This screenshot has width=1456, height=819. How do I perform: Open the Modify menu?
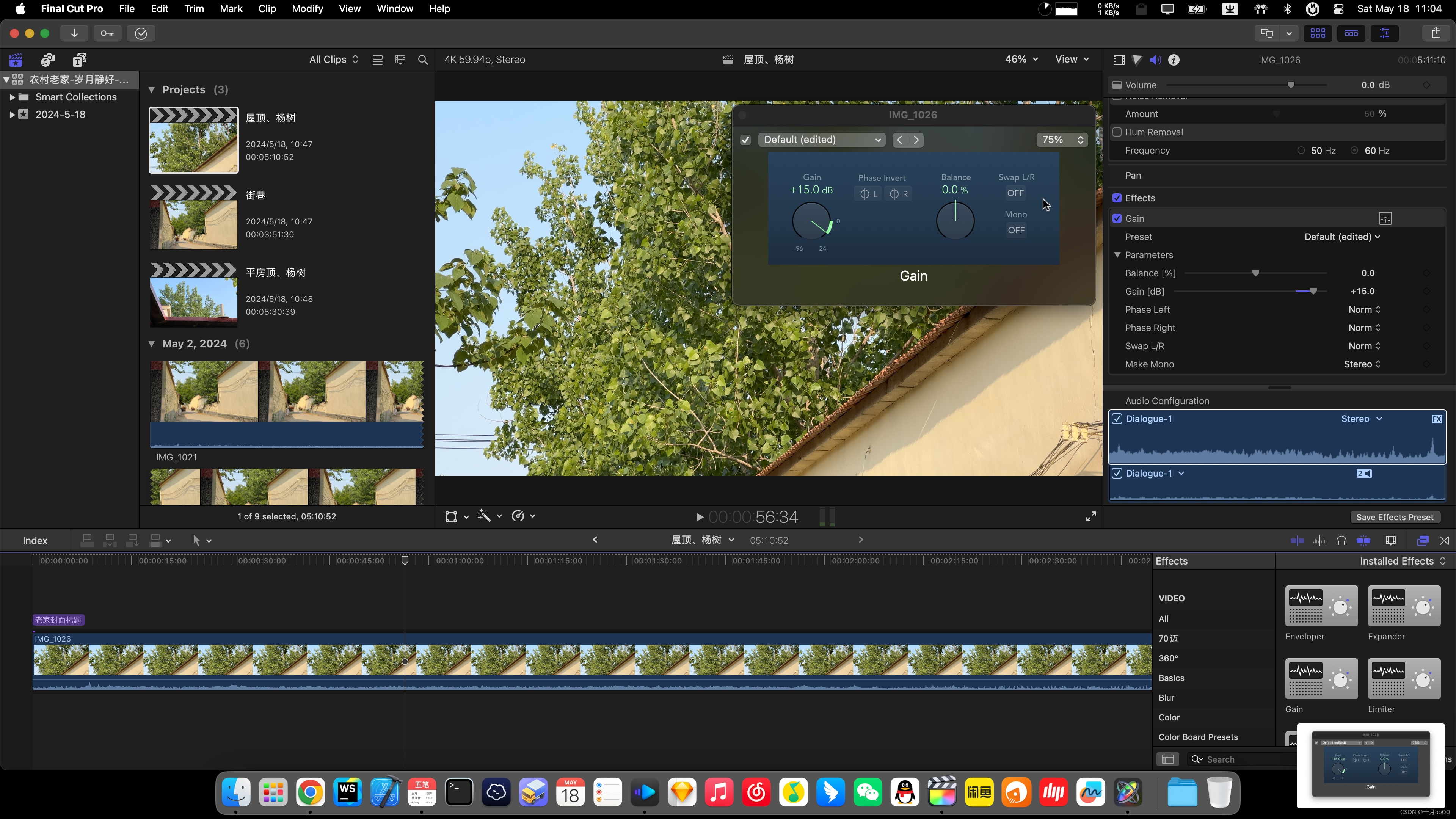point(307,8)
